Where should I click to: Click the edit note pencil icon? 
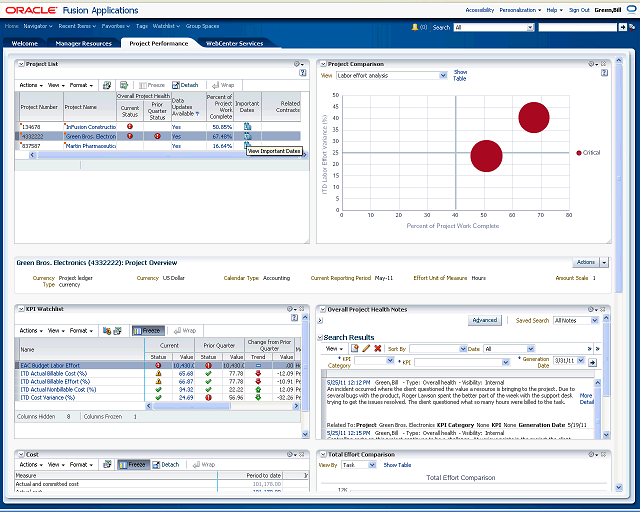tap(366, 348)
